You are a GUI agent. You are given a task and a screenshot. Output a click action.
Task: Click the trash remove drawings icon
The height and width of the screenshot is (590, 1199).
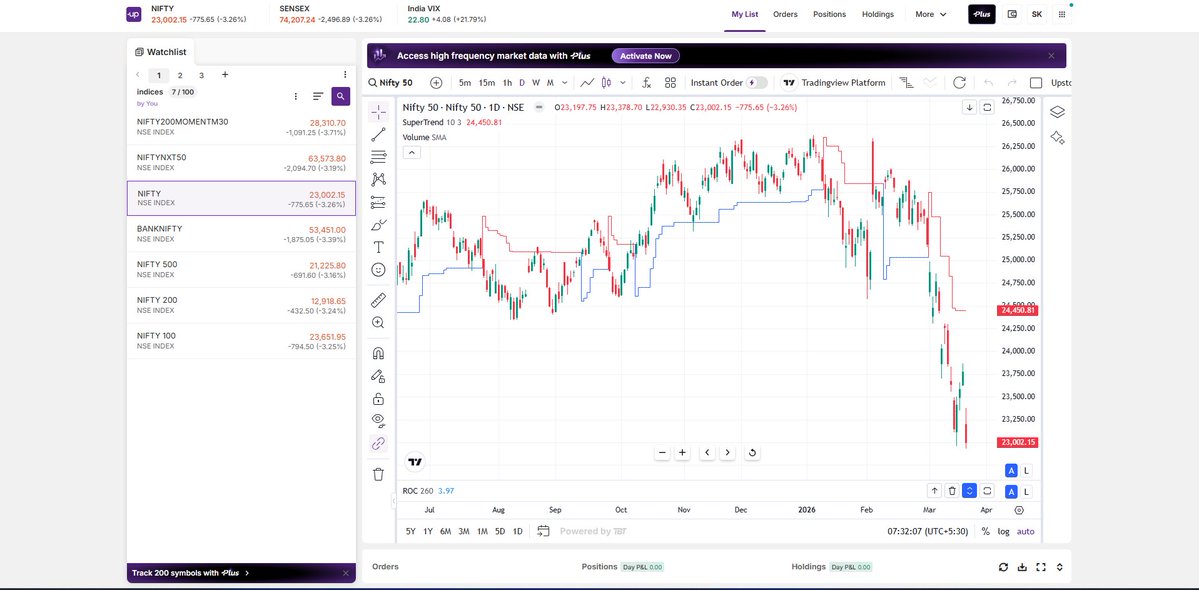[x=378, y=475]
